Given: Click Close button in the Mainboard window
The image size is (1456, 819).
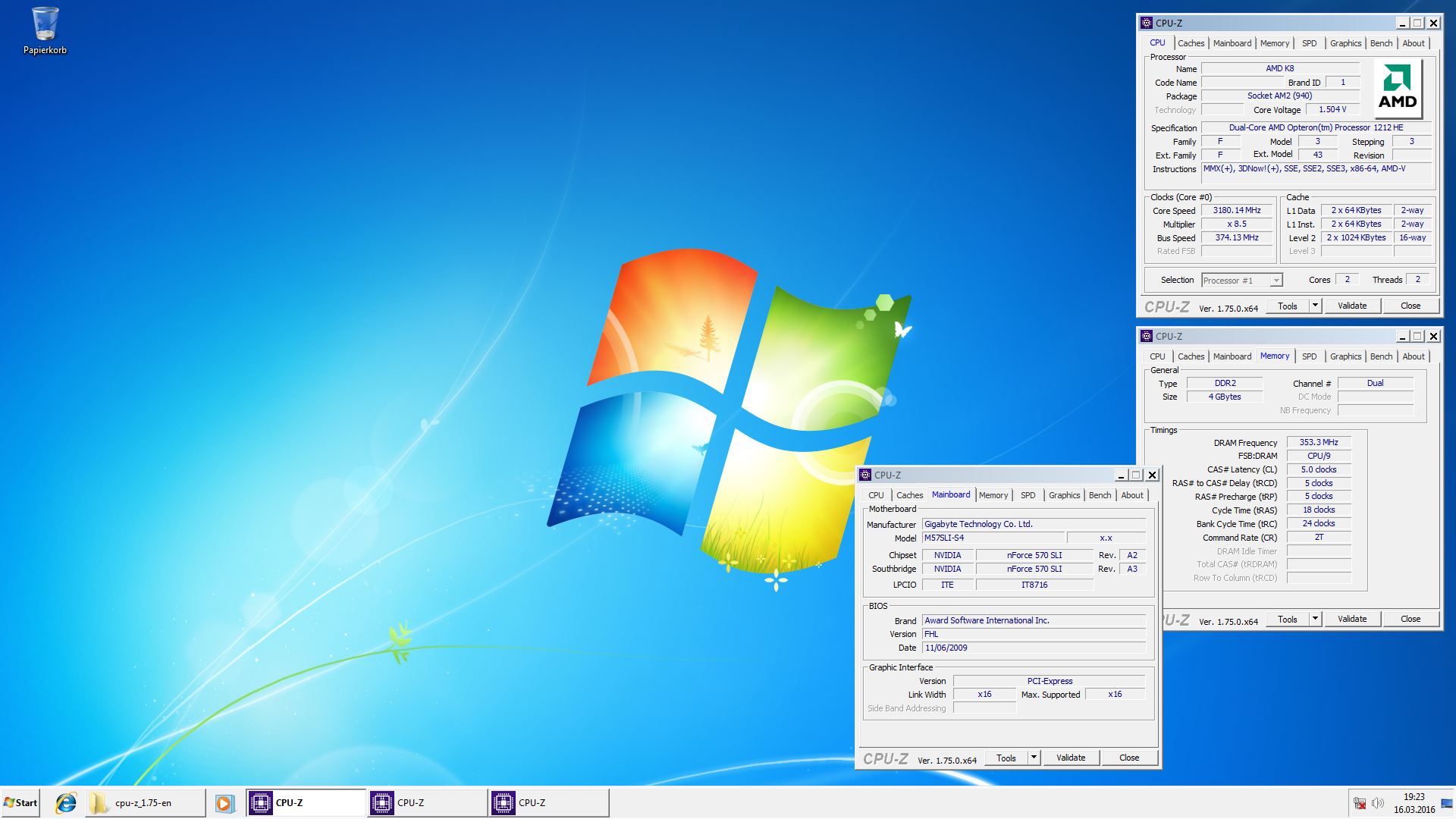Looking at the screenshot, I should pos(1129,758).
